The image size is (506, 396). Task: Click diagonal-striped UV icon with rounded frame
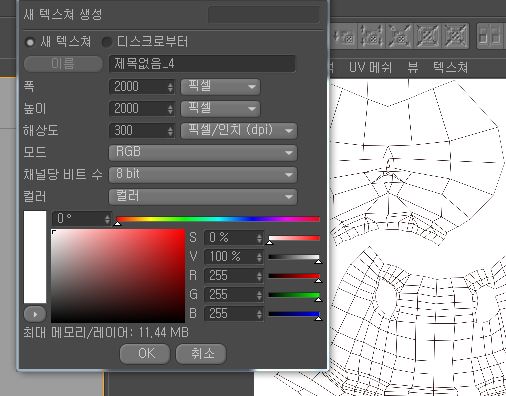(x=427, y=36)
